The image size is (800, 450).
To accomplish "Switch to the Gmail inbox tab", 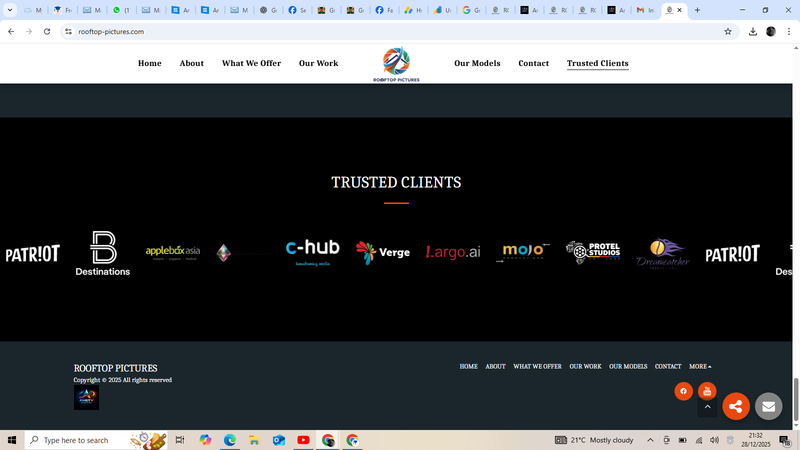I will point(645,10).
